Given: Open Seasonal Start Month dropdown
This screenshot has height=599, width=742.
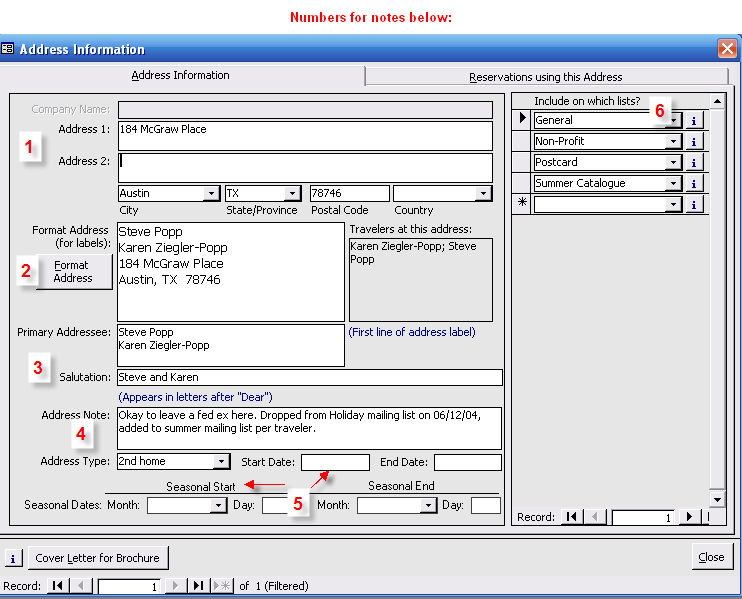Looking at the screenshot, I should [218, 506].
